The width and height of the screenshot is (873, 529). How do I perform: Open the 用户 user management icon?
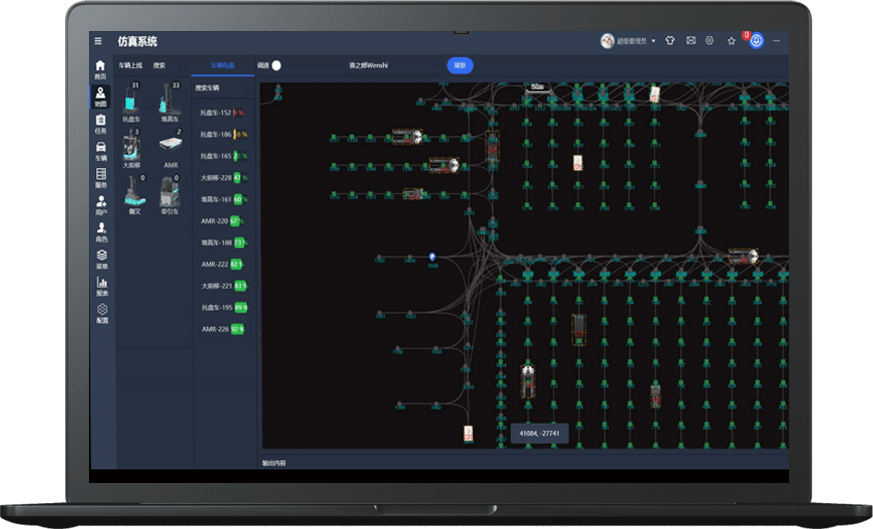100,204
